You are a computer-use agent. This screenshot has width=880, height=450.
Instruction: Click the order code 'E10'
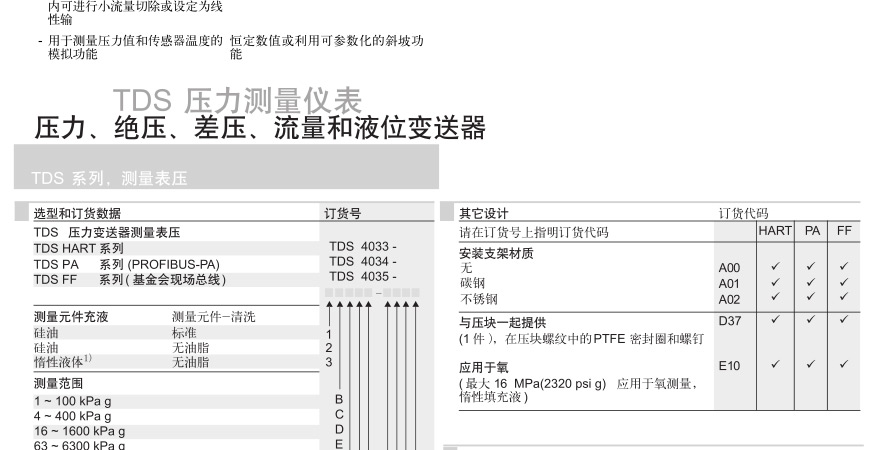click(x=730, y=366)
